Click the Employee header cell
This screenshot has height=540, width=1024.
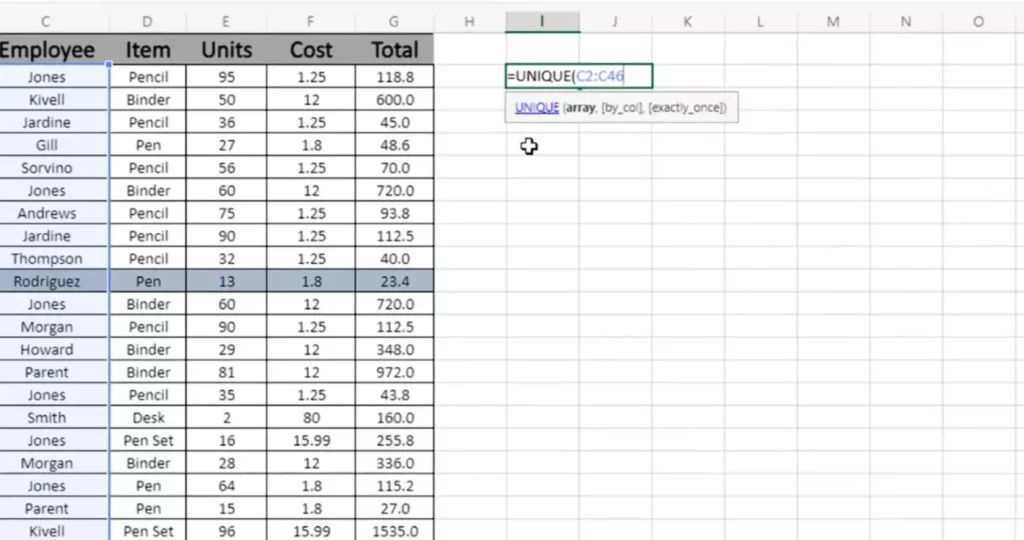click(46, 49)
